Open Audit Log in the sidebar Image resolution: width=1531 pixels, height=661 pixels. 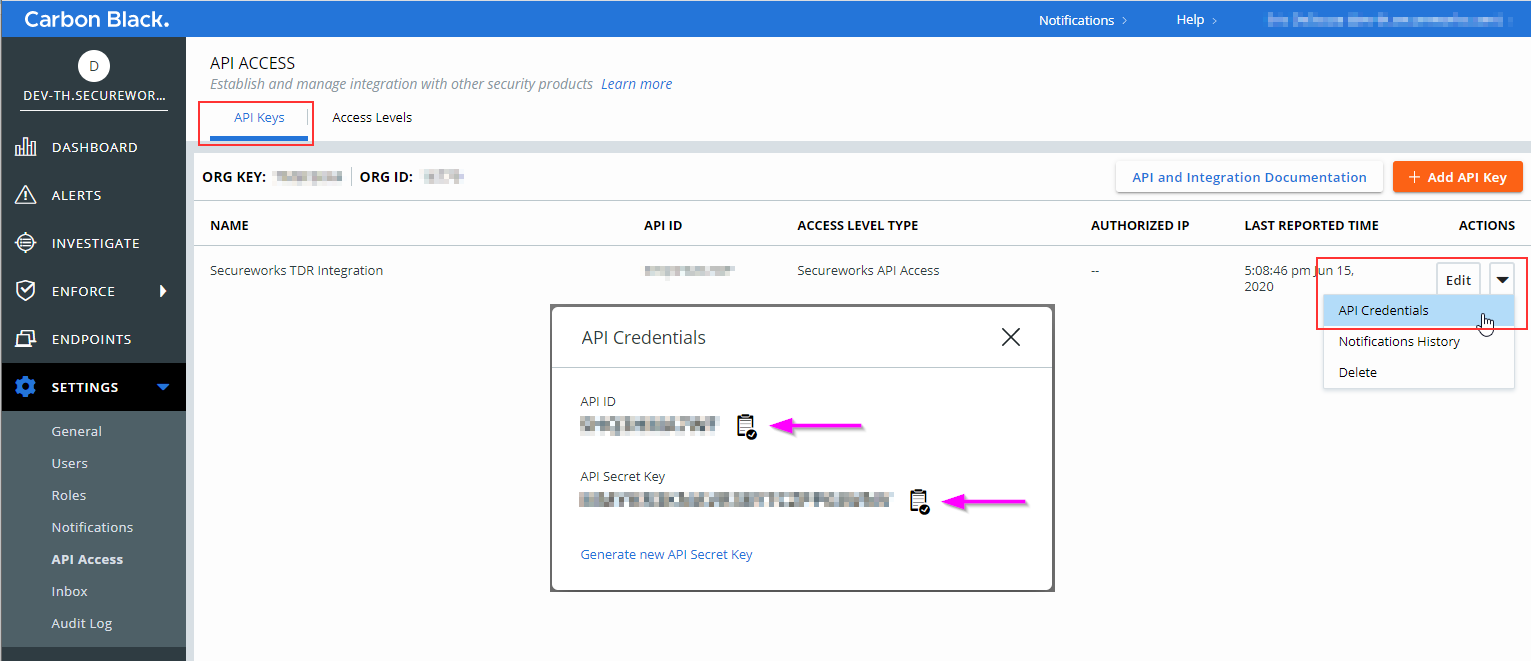82,623
